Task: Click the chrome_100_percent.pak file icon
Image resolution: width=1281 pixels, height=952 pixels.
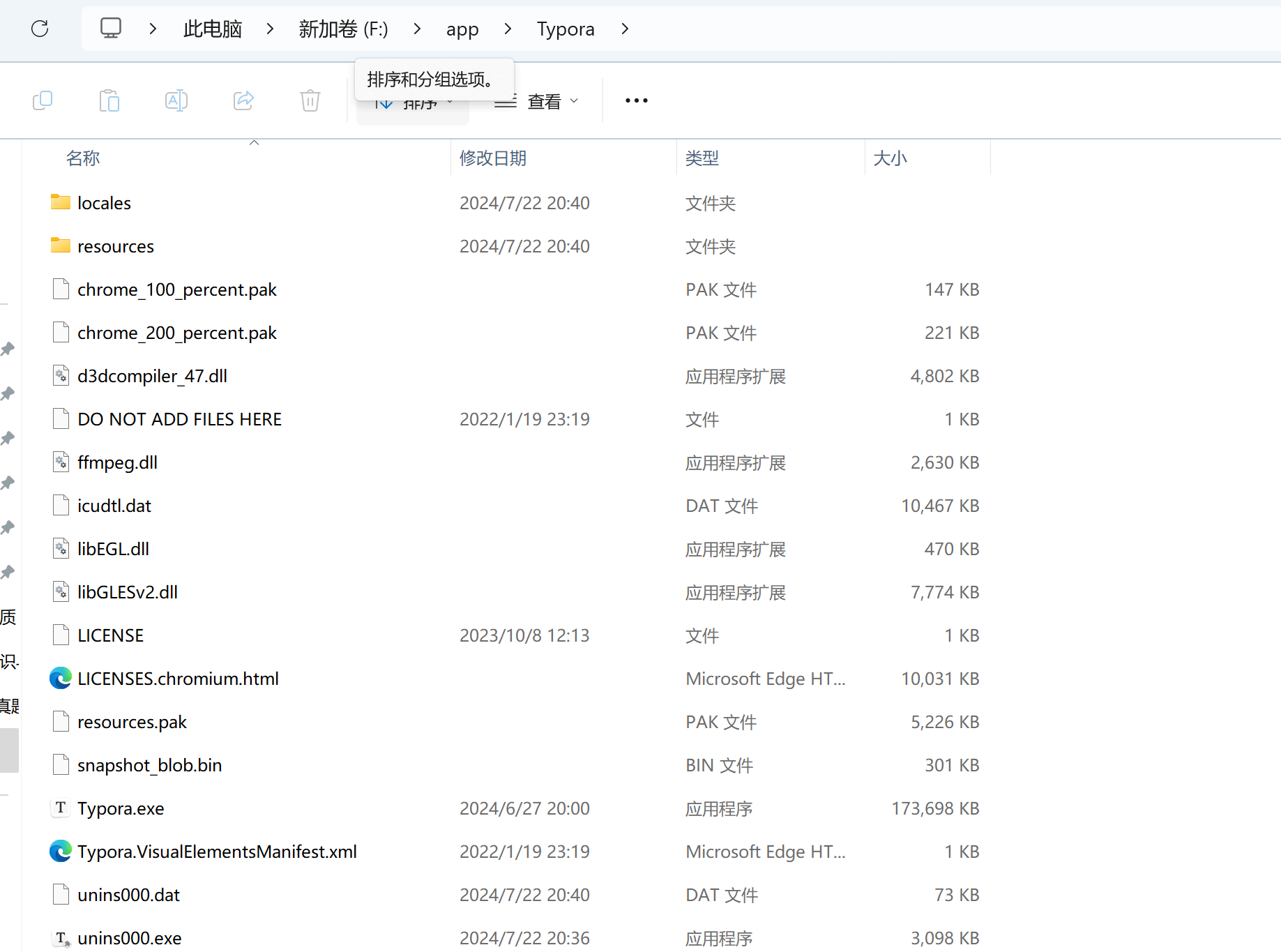Action: pyautogui.click(x=61, y=289)
